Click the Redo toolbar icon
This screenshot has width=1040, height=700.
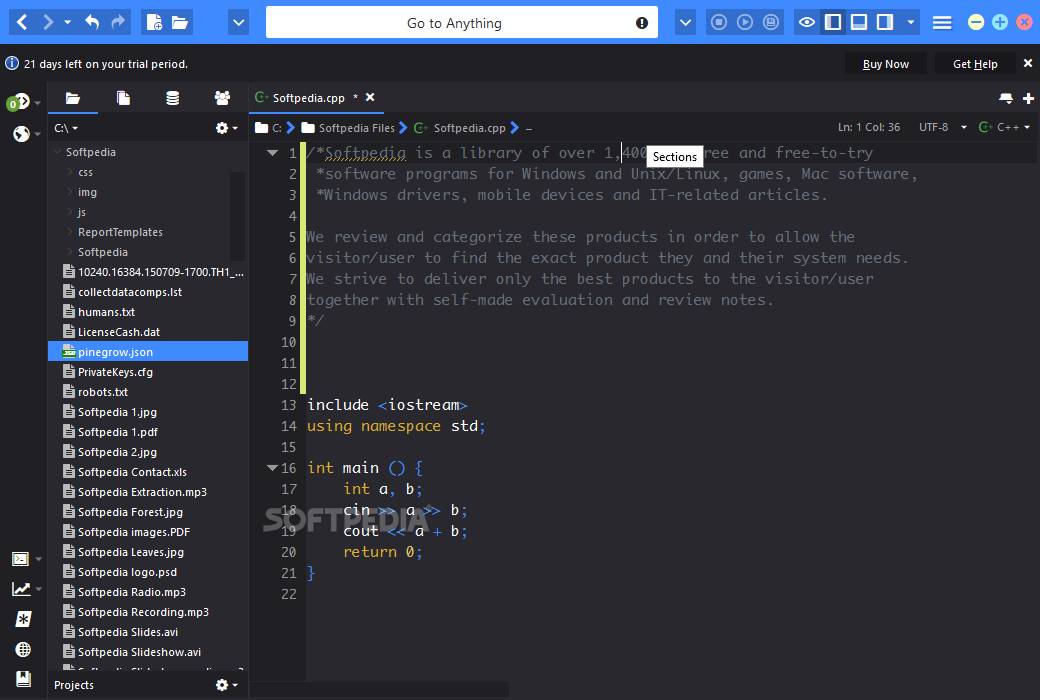(x=118, y=23)
